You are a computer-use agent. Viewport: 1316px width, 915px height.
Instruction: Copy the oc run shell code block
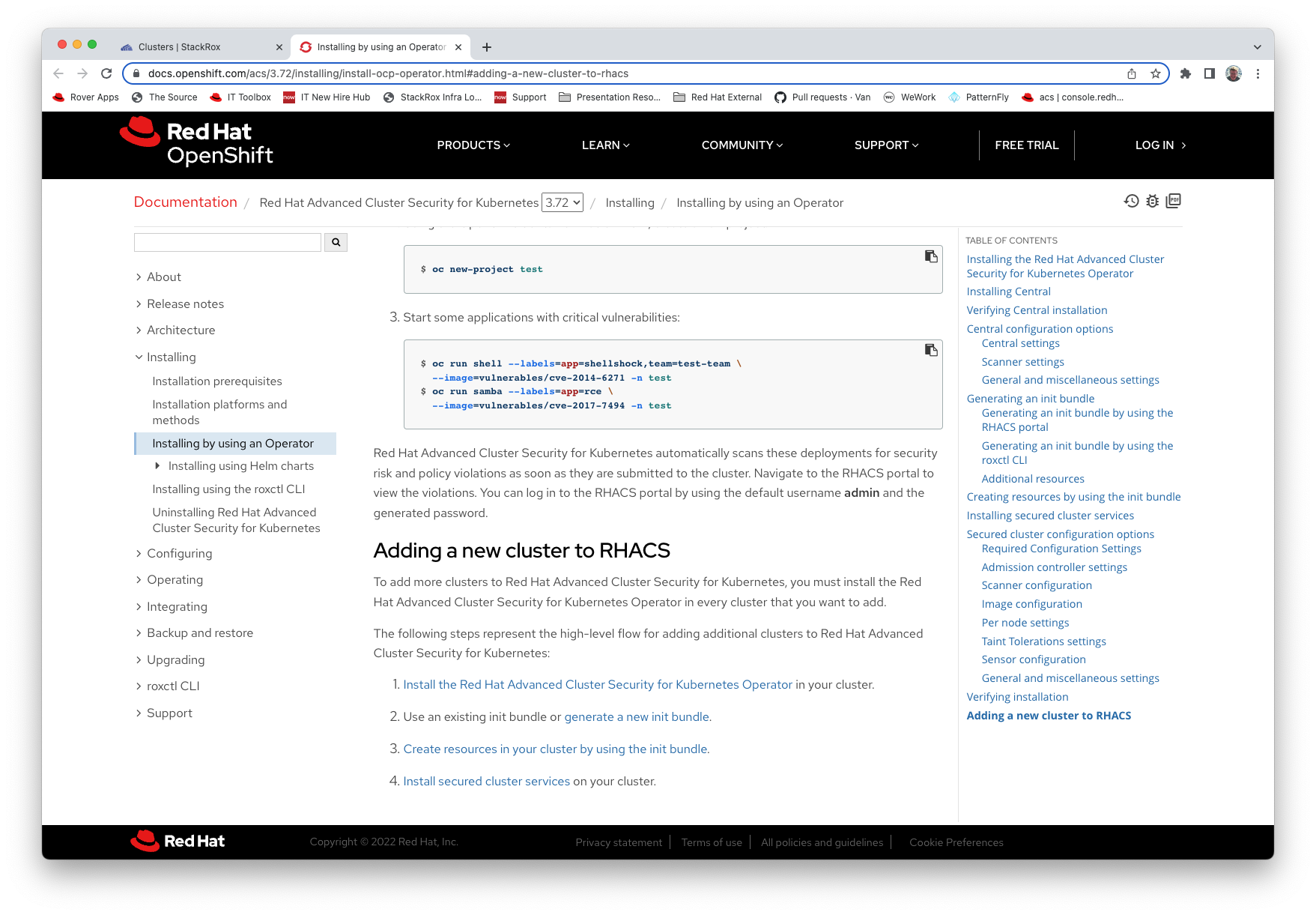coord(931,350)
